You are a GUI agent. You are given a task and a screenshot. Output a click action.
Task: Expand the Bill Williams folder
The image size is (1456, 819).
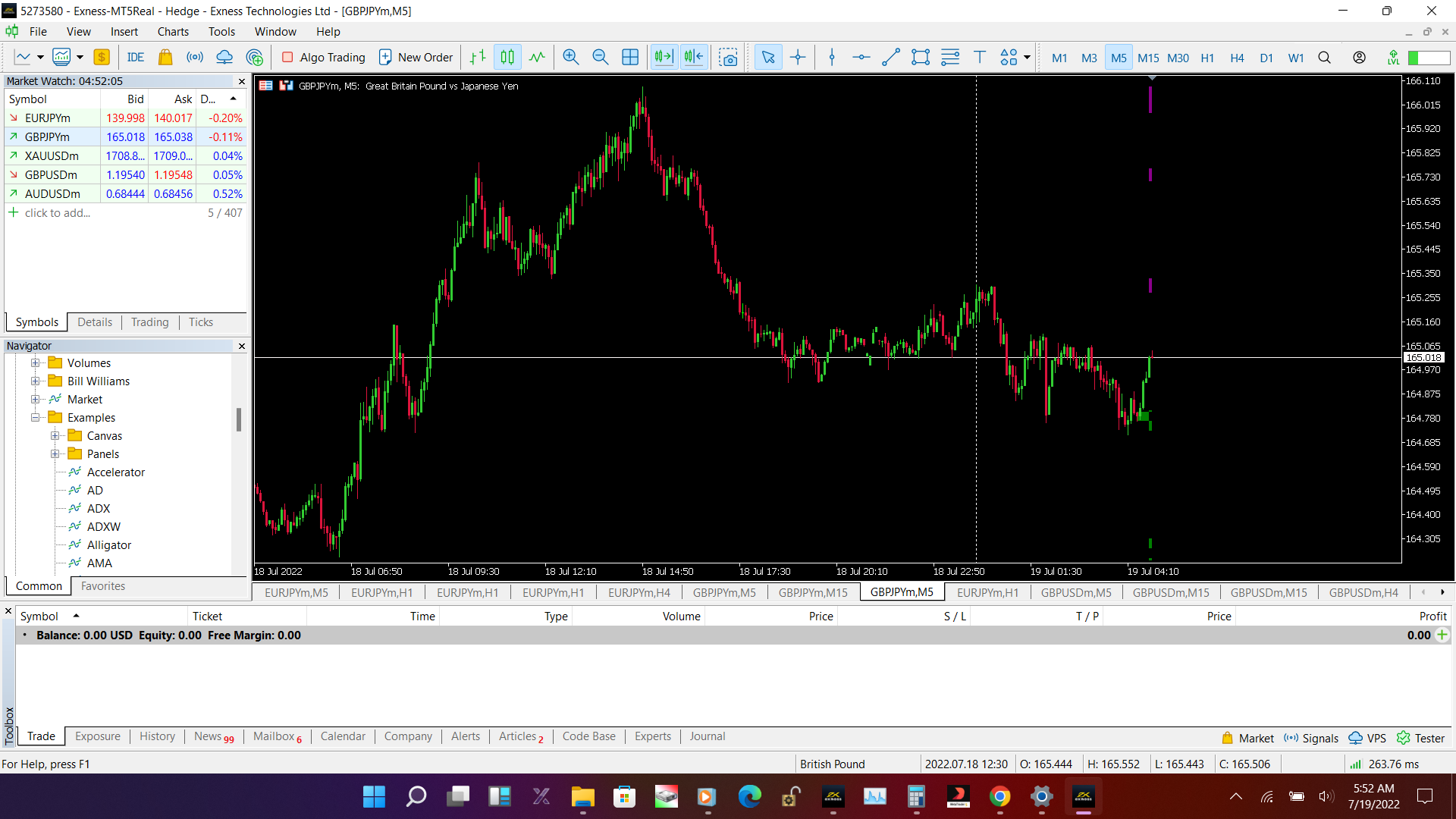[x=35, y=381]
